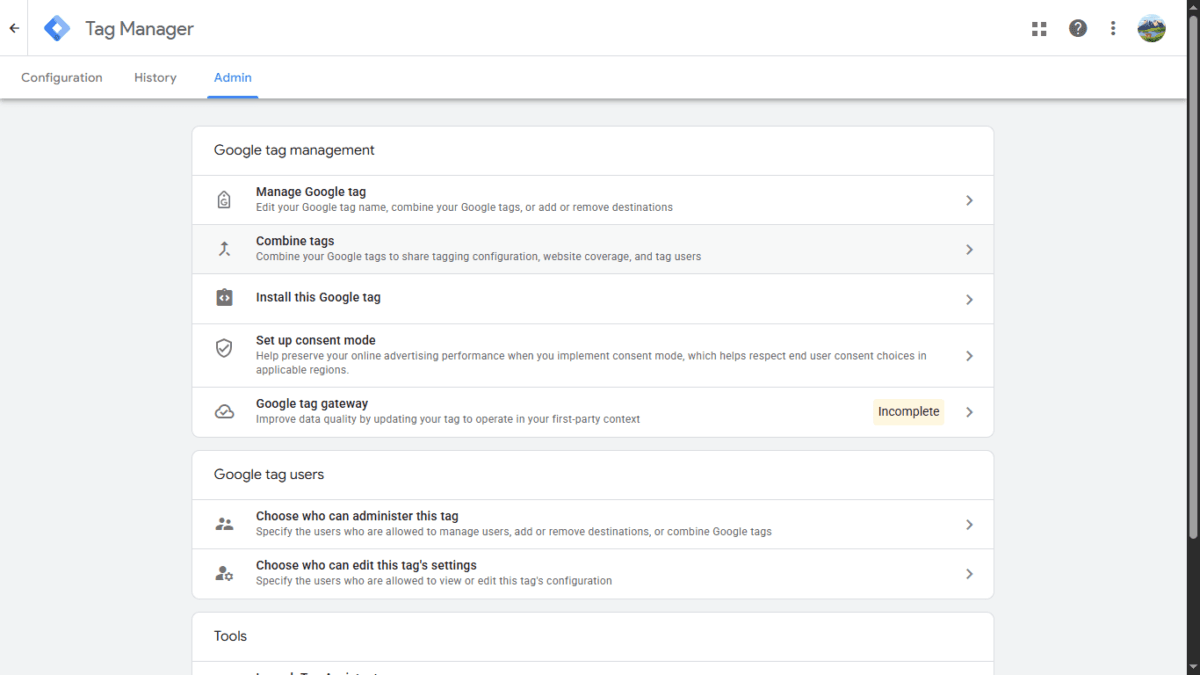1200x675 pixels.
Task: Click the Tools section heading
Action: (x=230, y=636)
